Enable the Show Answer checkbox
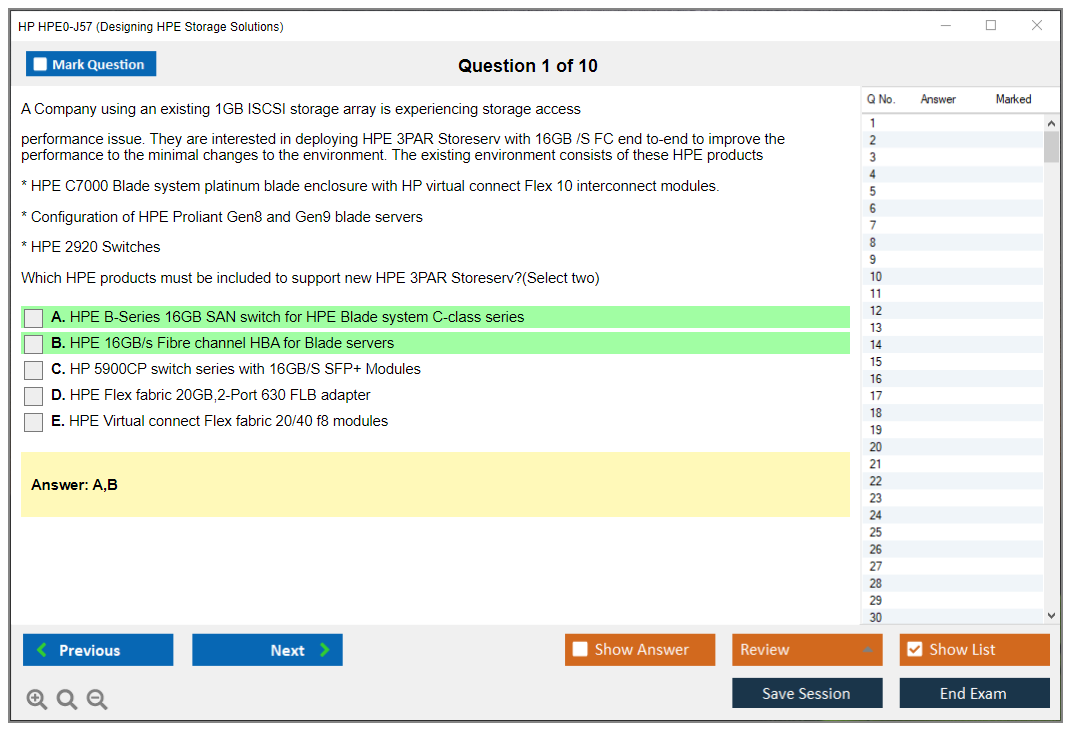This screenshot has height=735, width=1075. [580, 650]
